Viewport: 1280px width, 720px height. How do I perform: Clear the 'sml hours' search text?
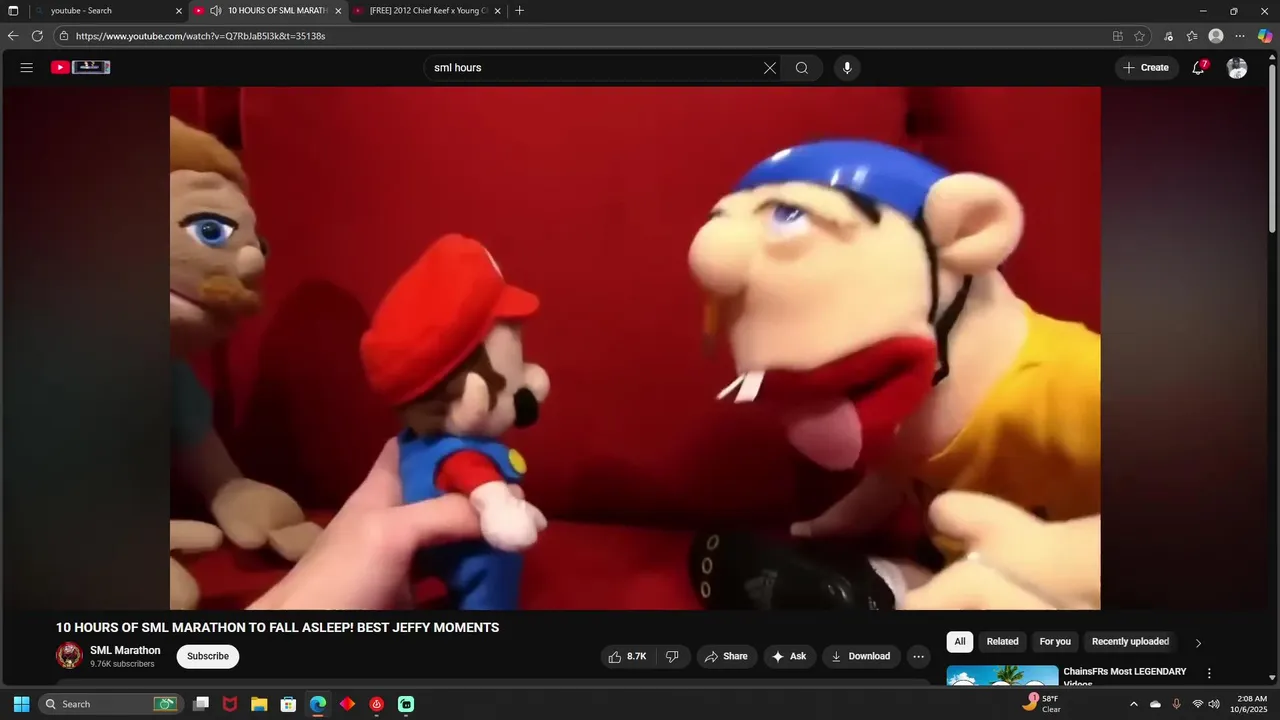coord(770,68)
